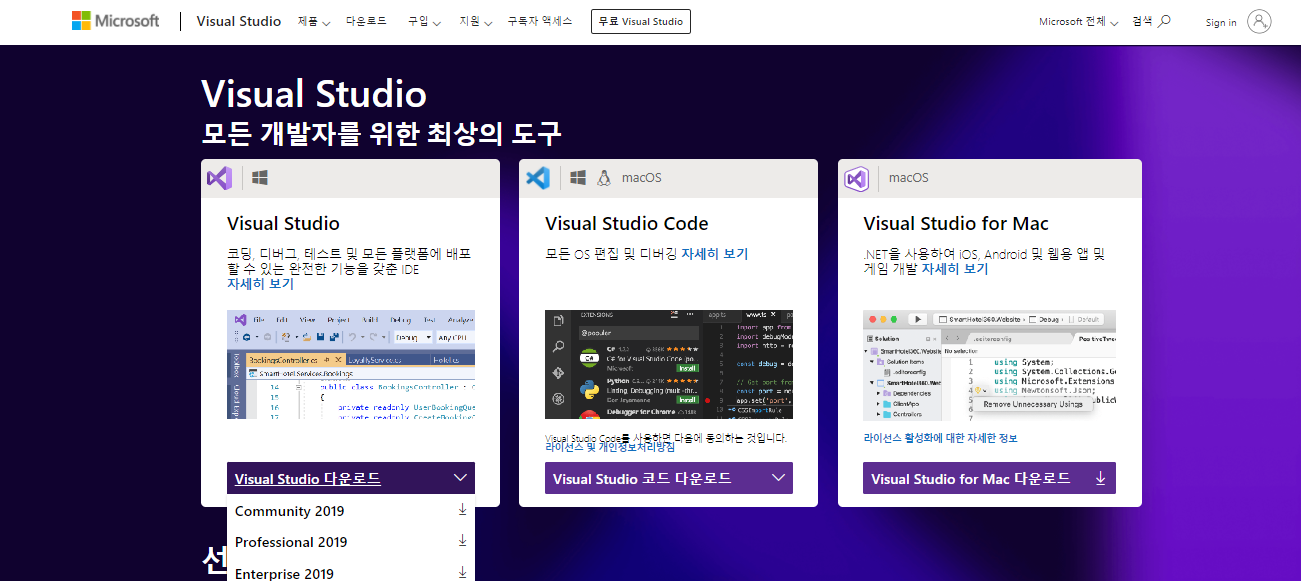1301x581 pixels.
Task: Click download icon next to Enterprise 2019
Action: coord(462,572)
